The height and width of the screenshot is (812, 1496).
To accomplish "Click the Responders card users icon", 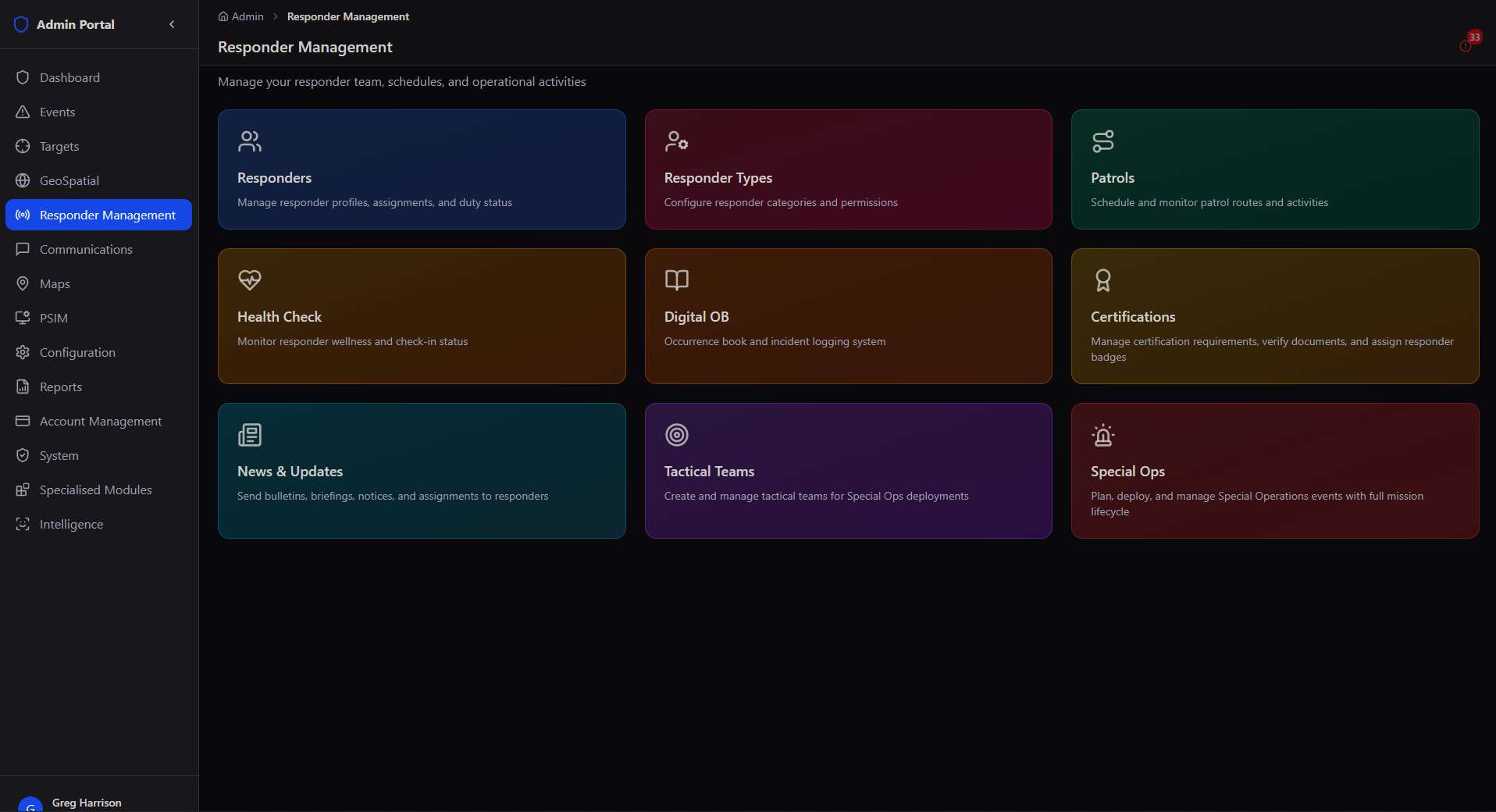I will 250,141.
